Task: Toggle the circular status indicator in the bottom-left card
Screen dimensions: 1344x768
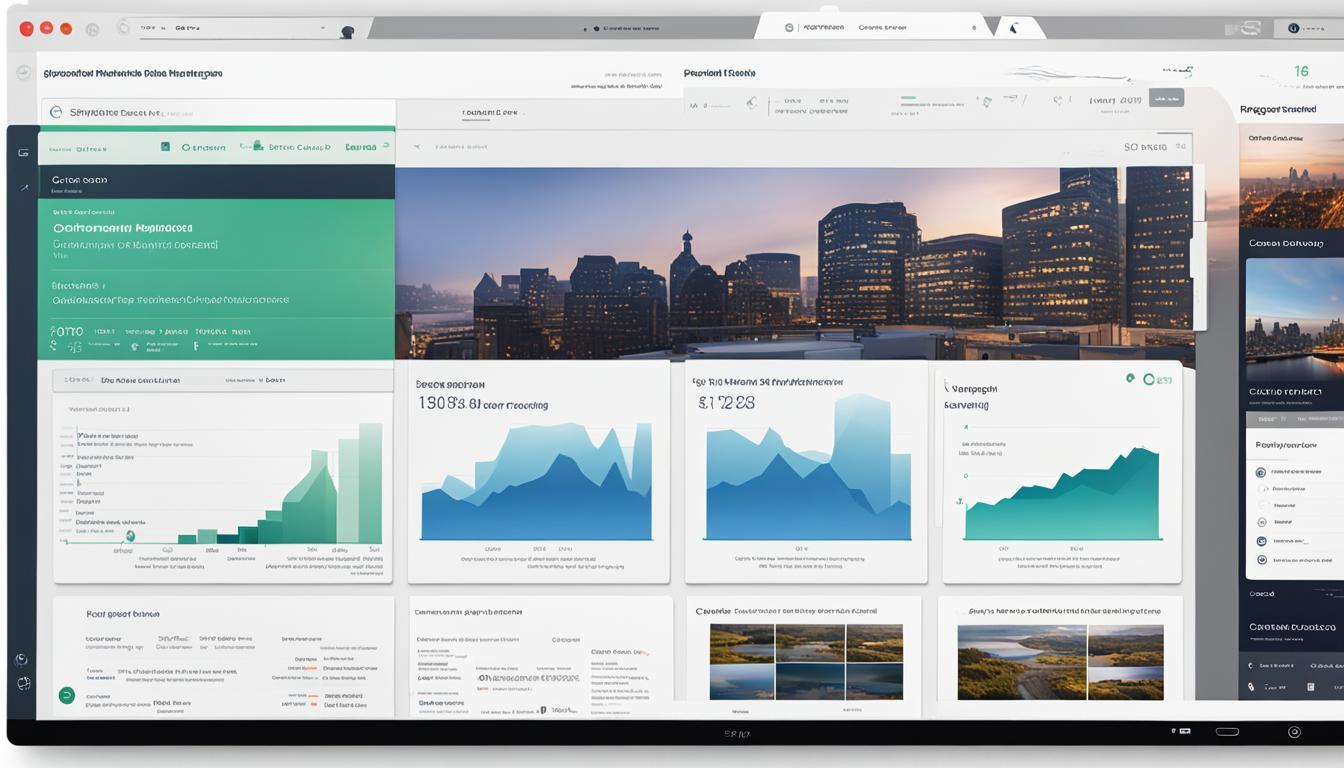Action: click(66, 694)
